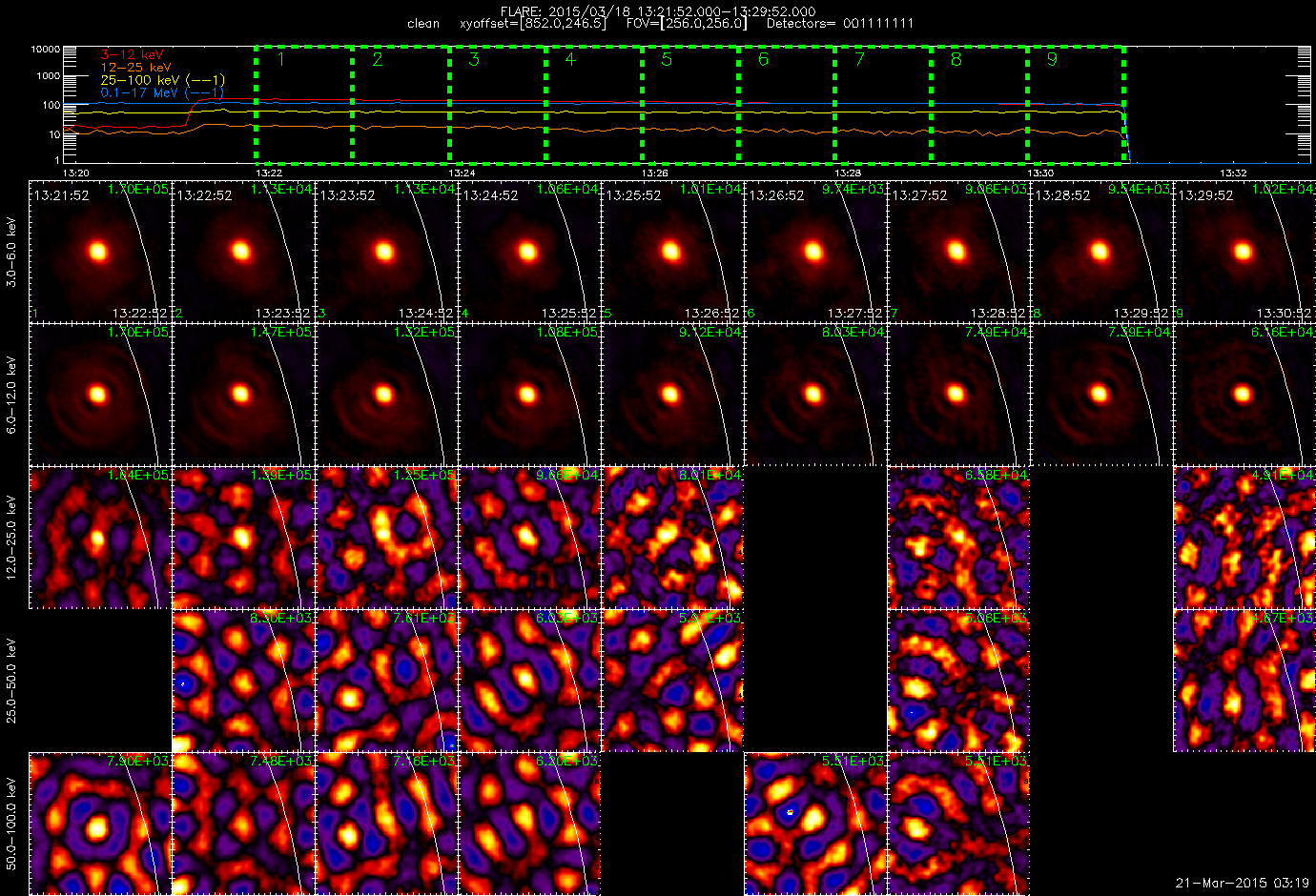
Task: Click the yellow "25-100 keV (--1)" legend entry
Action: [163, 80]
